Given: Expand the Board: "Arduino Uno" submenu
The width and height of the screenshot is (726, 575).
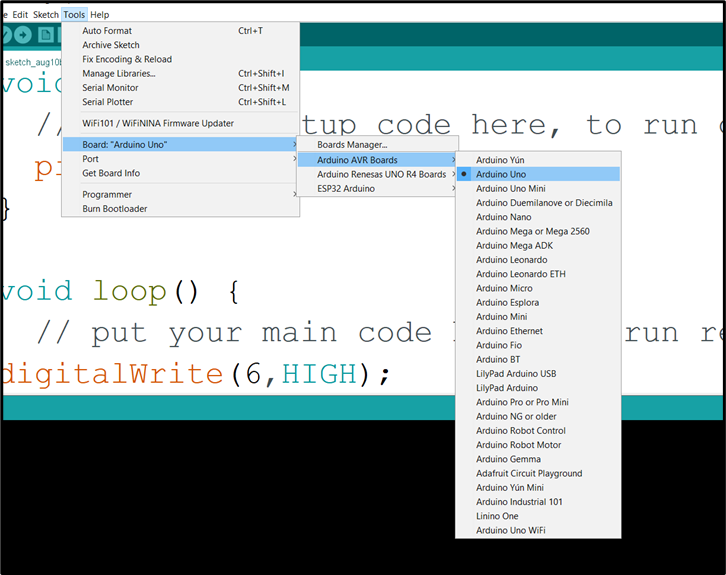Looking at the screenshot, I should point(181,144).
